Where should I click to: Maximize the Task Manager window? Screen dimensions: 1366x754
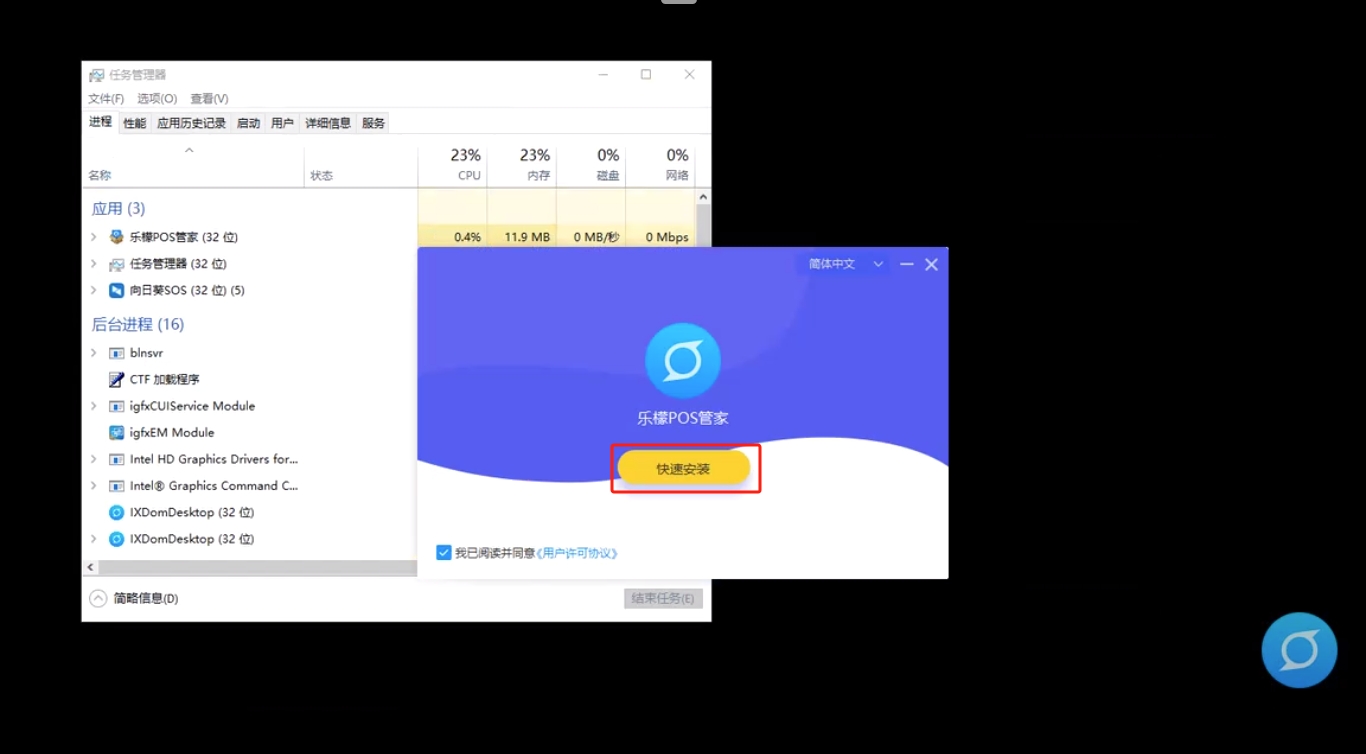pos(646,75)
